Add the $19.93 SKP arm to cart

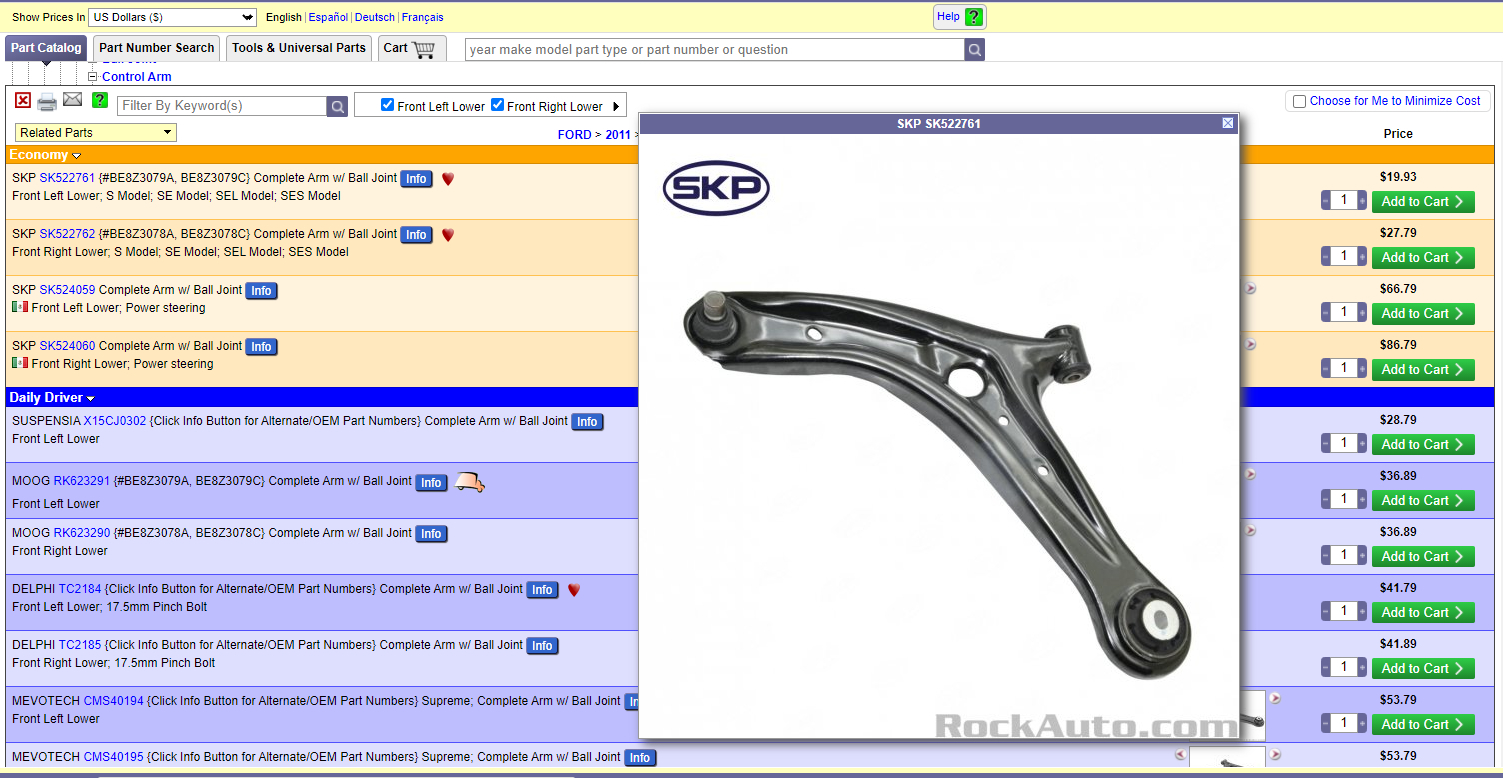(1423, 201)
